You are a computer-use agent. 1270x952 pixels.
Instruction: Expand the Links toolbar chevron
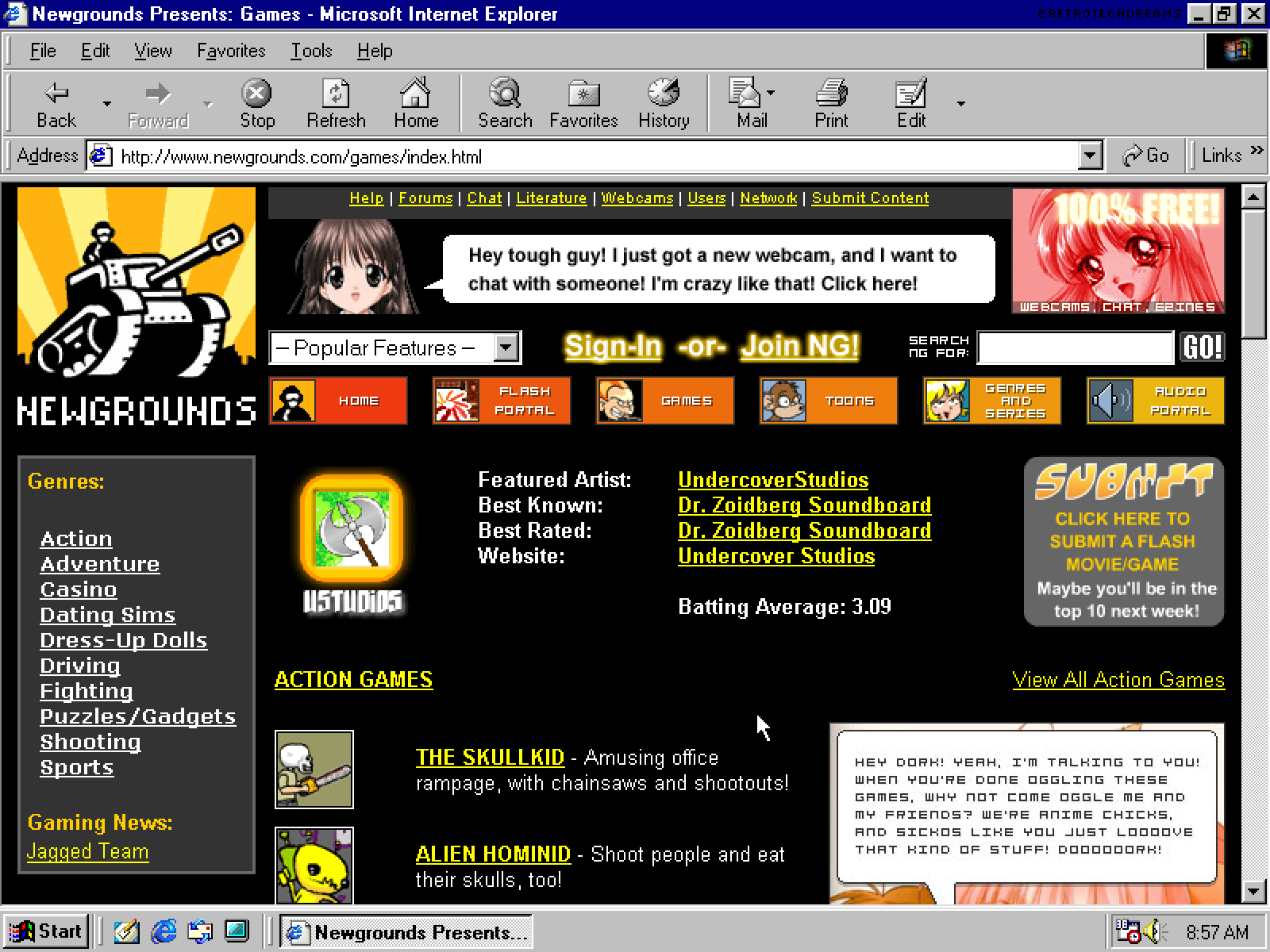[1256, 150]
